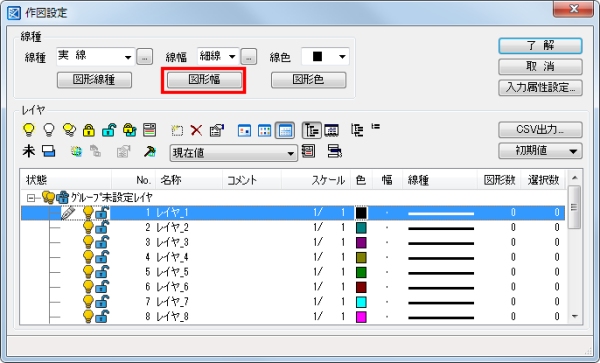Image resolution: width=600 pixels, height=363 pixels.
Task: Click the new layer dashed-box icon
Action: [x=177, y=130]
